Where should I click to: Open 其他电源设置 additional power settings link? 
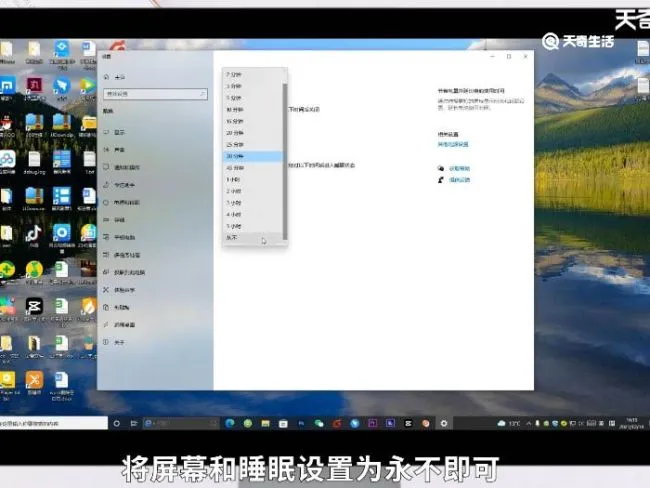coord(453,145)
